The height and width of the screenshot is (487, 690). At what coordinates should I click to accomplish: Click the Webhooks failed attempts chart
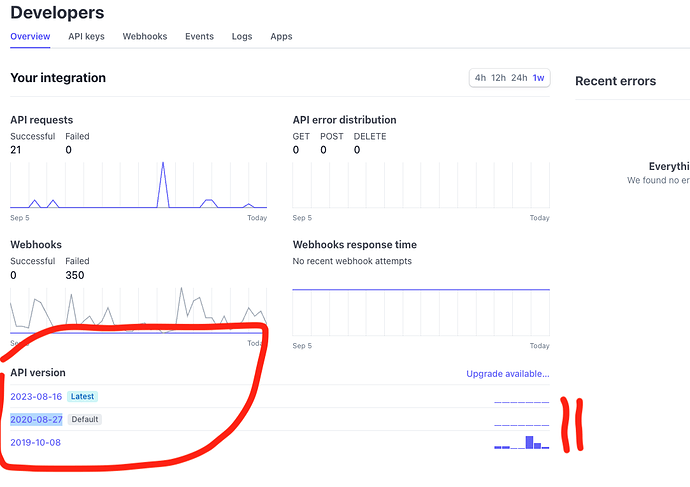tap(139, 311)
